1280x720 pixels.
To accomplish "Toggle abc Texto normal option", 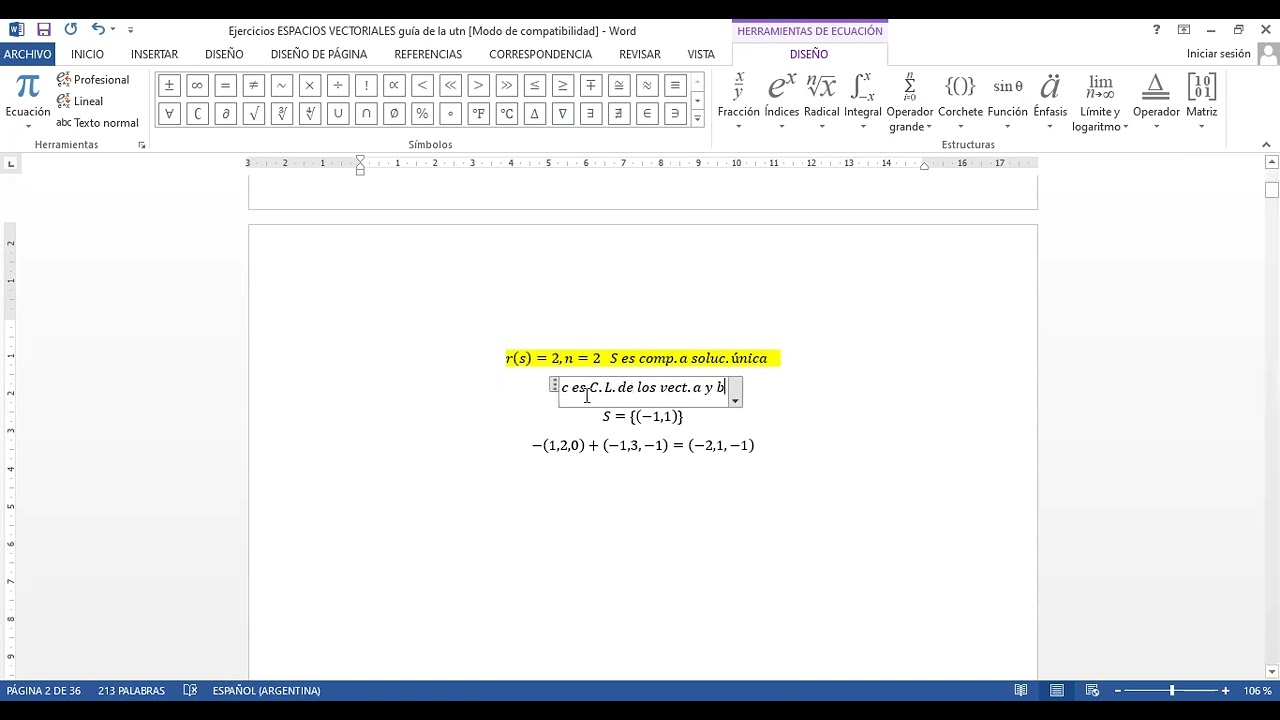I will (97, 123).
